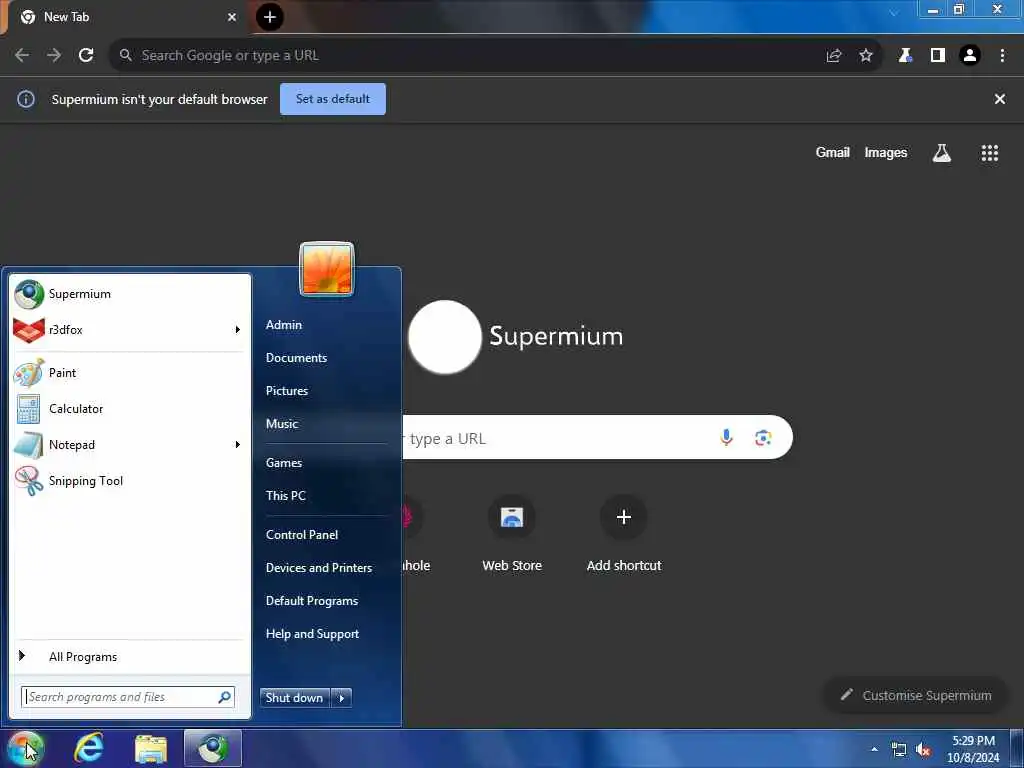Click the Windows Start orb
The height and width of the screenshot is (768, 1024).
tap(25, 748)
